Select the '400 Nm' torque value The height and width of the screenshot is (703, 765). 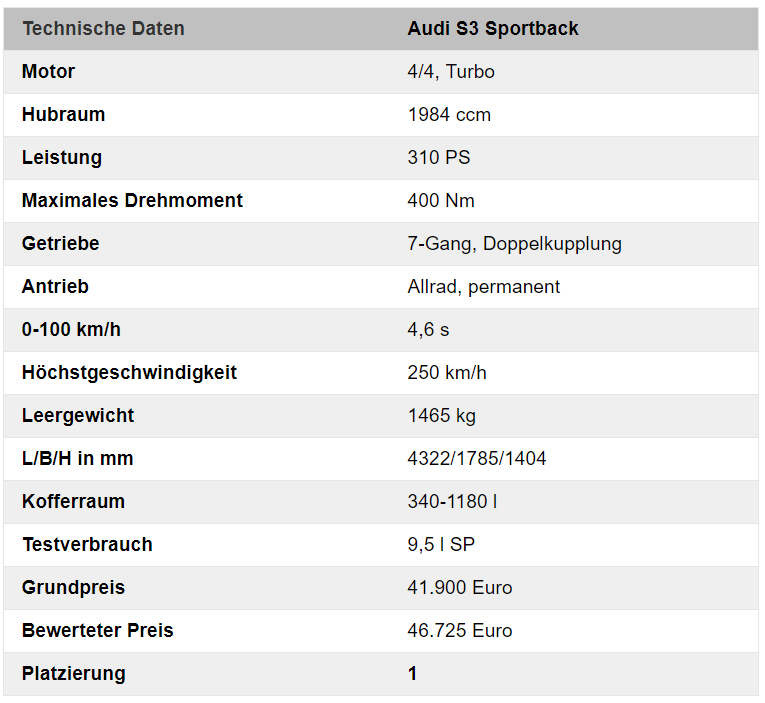pos(441,201)
